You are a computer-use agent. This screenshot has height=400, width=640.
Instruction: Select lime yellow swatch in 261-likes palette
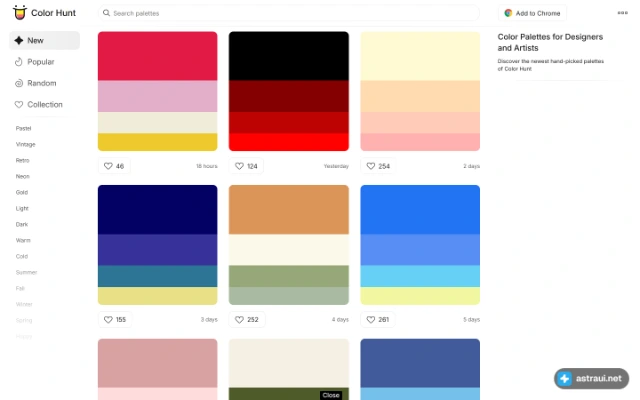[x=420, y=296]
